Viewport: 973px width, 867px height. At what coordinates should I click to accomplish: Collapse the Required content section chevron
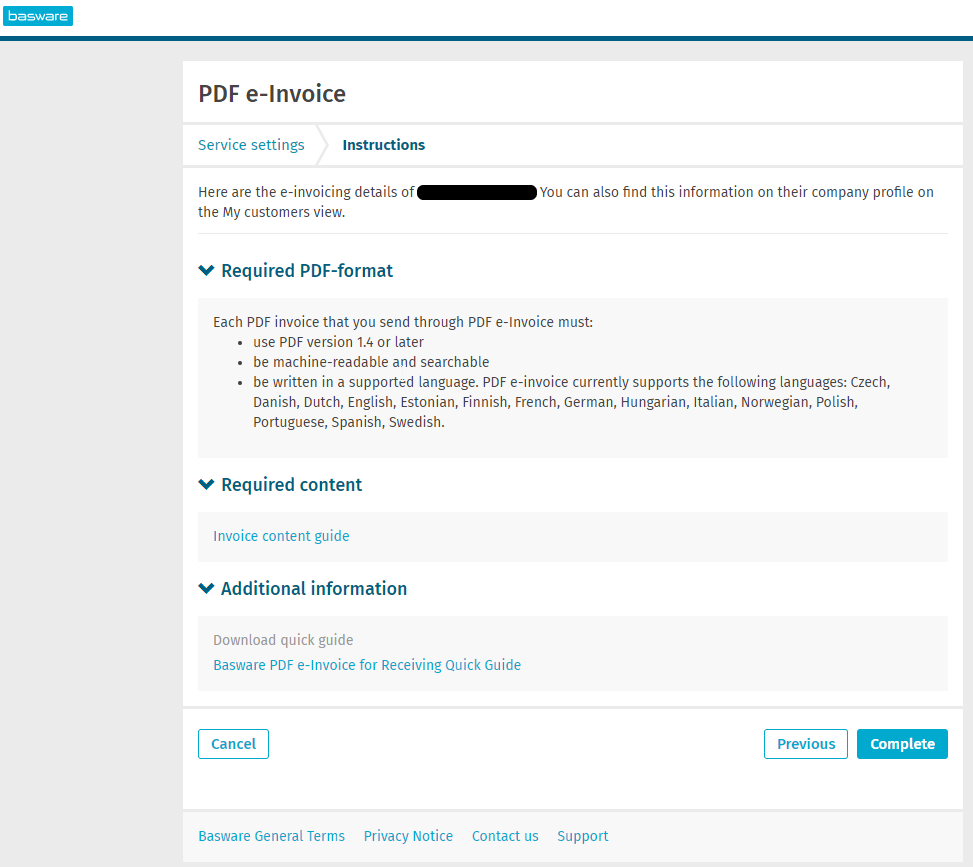coord(206,485)
